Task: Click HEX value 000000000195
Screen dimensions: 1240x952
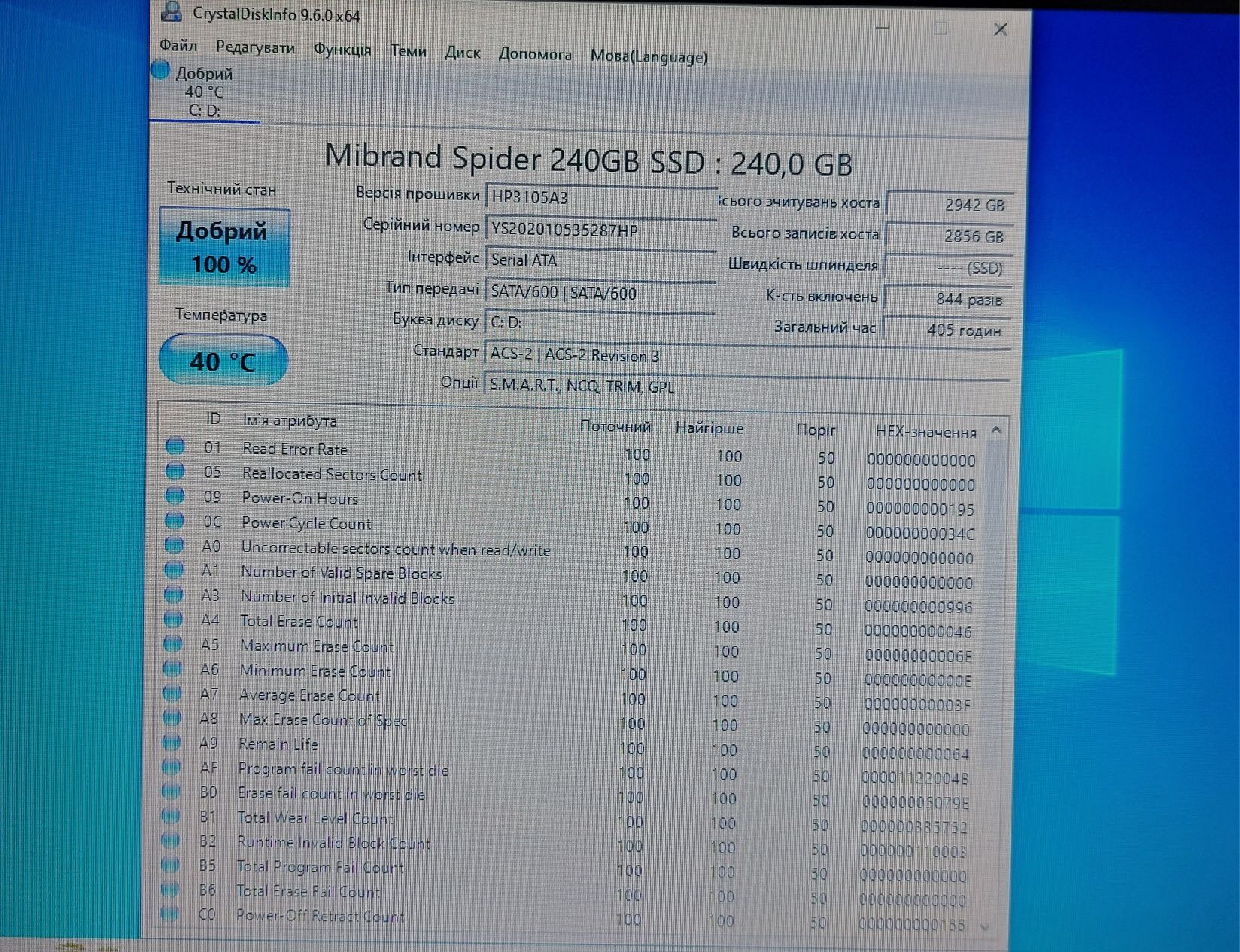Action: 920,509
